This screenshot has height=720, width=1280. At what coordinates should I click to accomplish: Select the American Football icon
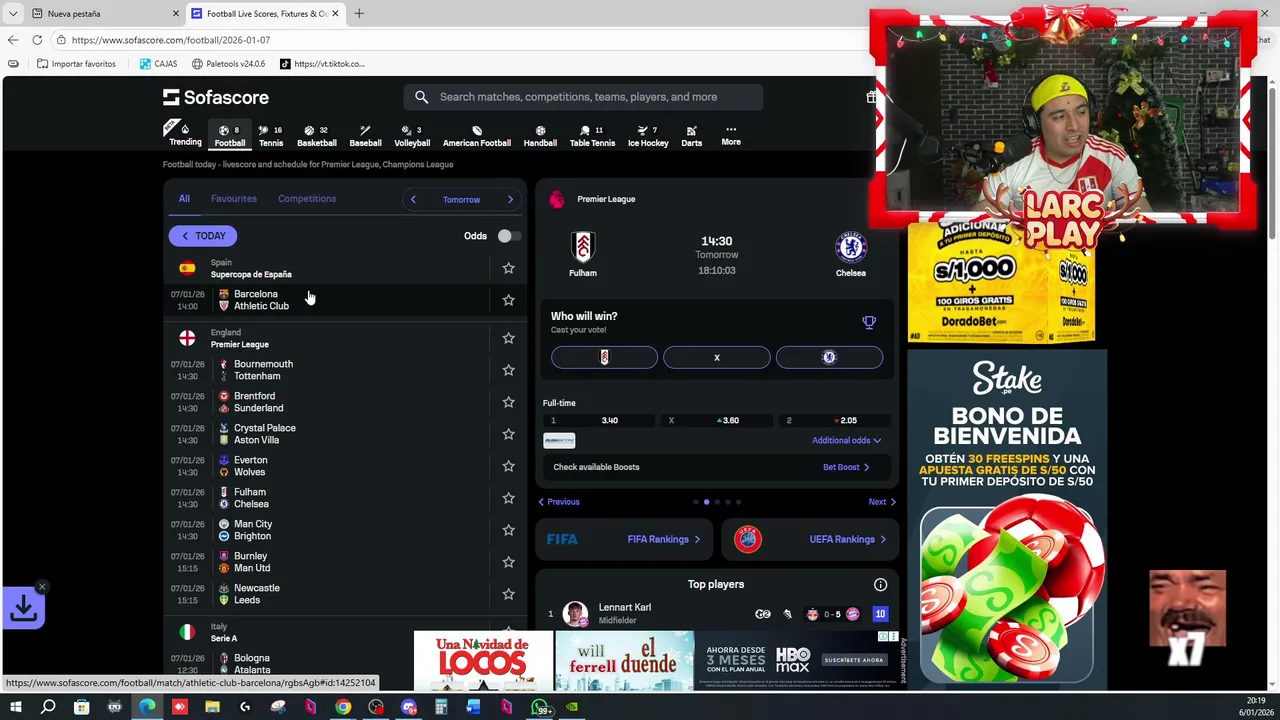[477, 136]
